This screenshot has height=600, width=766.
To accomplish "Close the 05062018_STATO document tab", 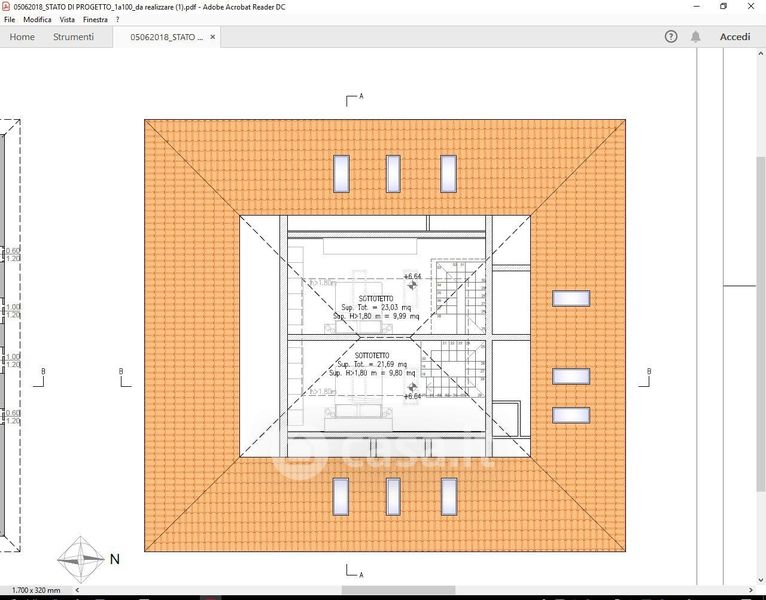I will pos(211,38).
